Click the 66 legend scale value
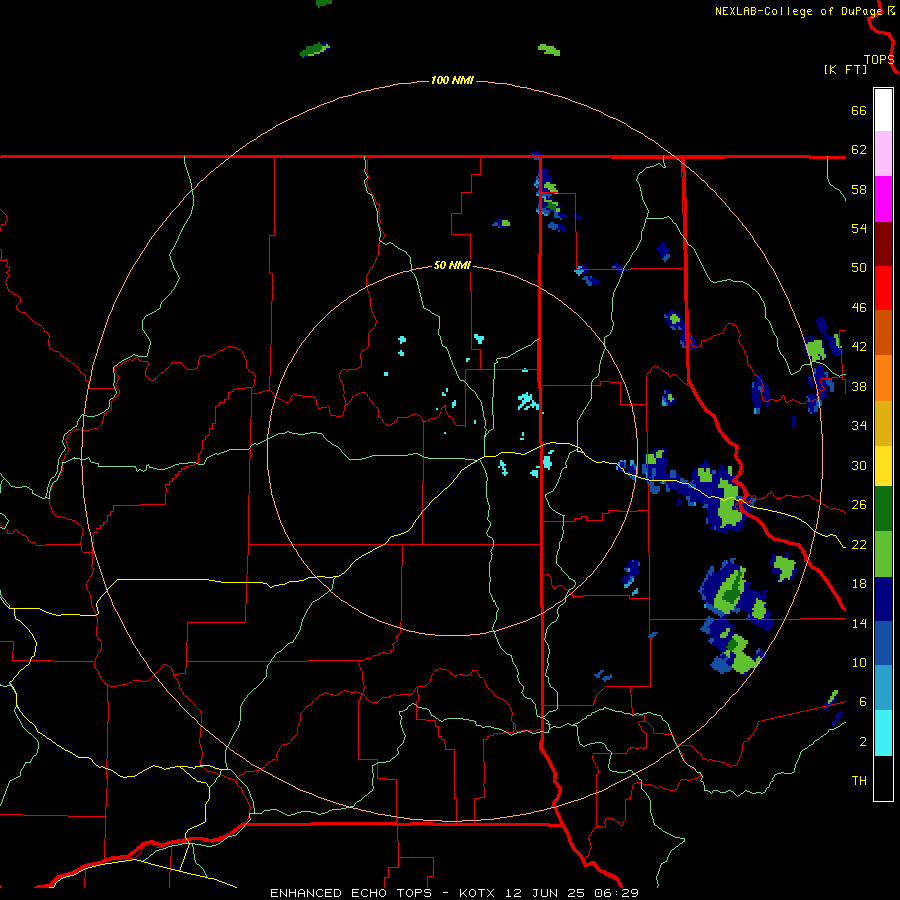Viewport: 900px width, 900px height. [859, 110]
